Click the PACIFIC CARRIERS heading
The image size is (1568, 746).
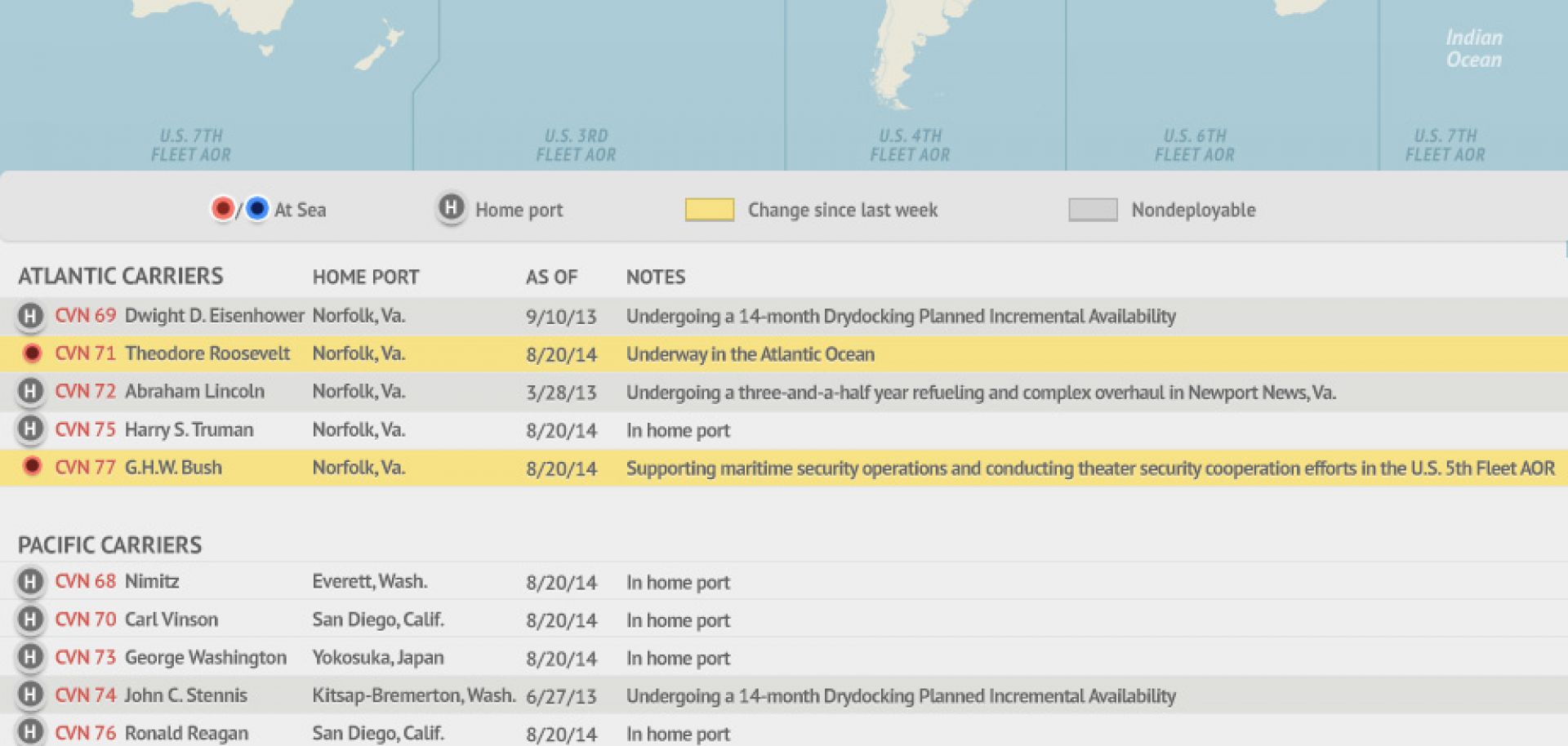(110, 544)
